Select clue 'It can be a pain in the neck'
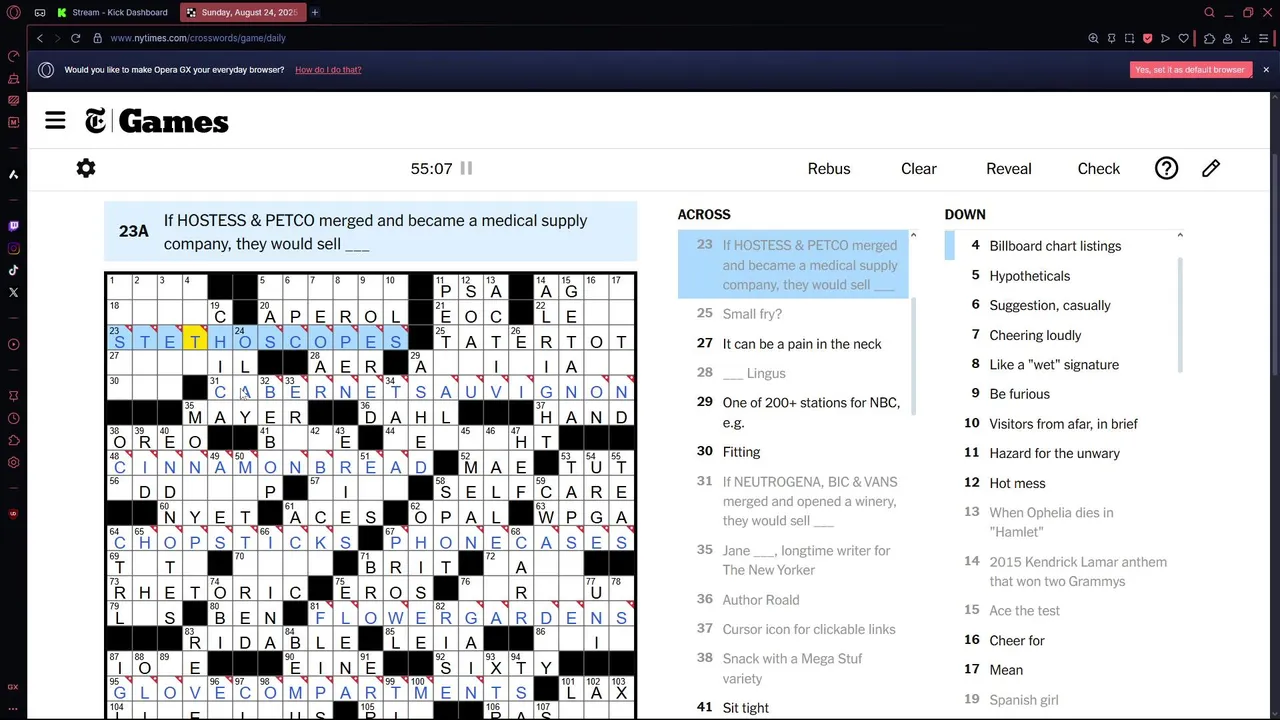1280x720 pixels. tap(793, 343)
